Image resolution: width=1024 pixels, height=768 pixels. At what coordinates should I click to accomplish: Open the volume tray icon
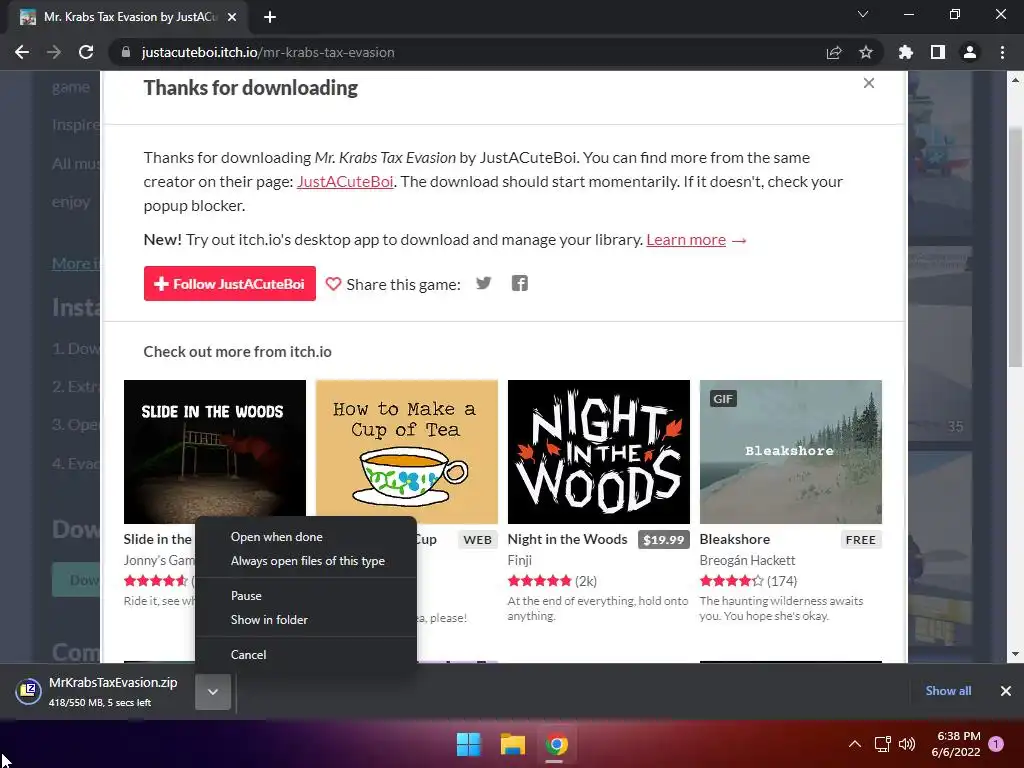906,744
